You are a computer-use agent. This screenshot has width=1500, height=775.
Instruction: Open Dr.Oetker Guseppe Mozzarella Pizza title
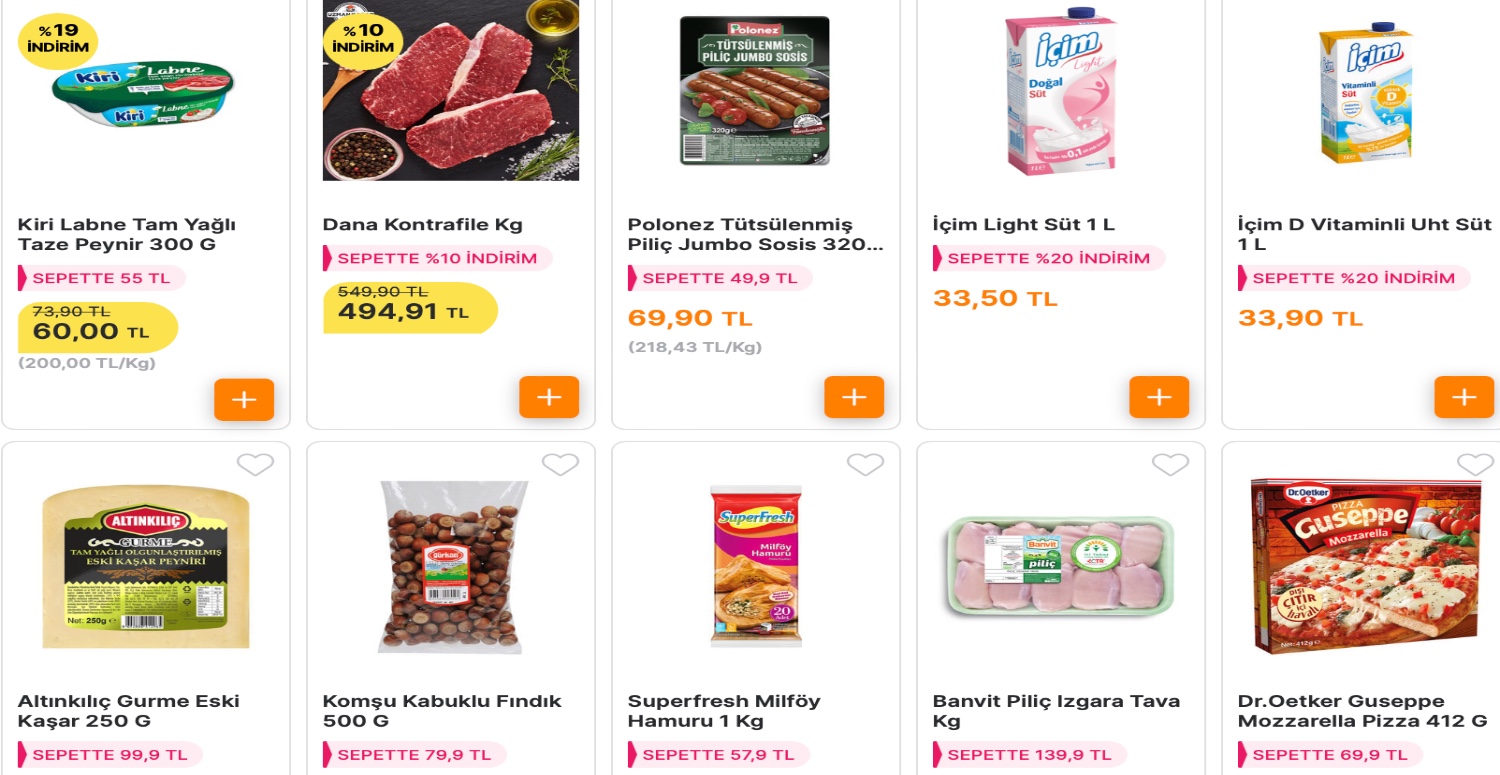(1363, 711)
